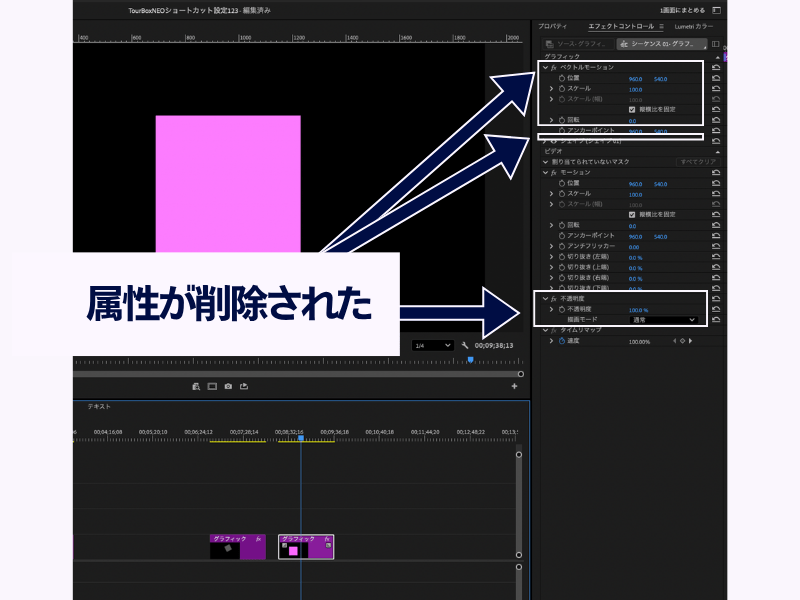Click the Motion position stopwatch icon
Screen dimensions: 800x600
pos(559,183)
